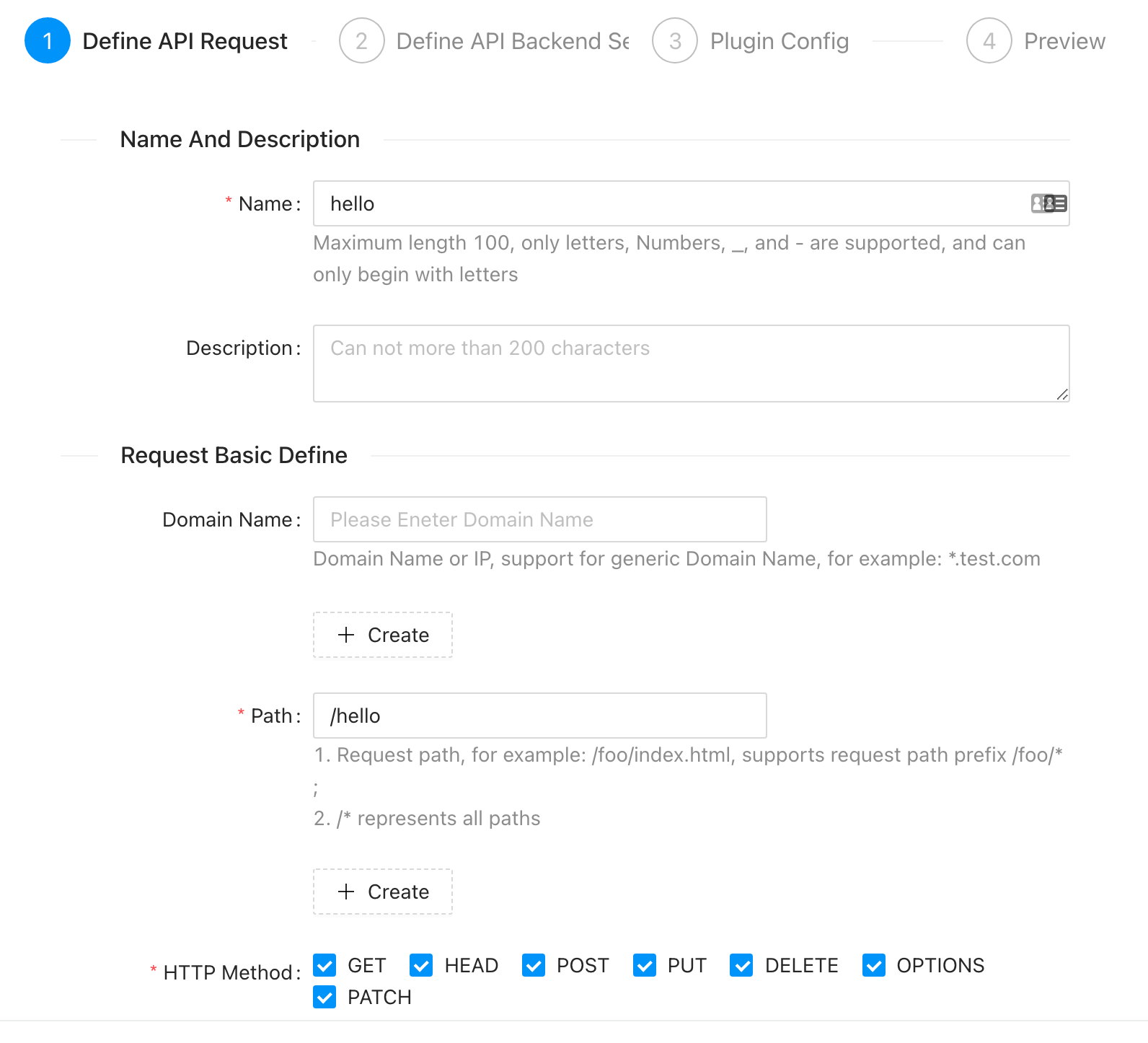Open step 3 Plugin Config
The image size is (1148, 1043).
click(751, 41)
